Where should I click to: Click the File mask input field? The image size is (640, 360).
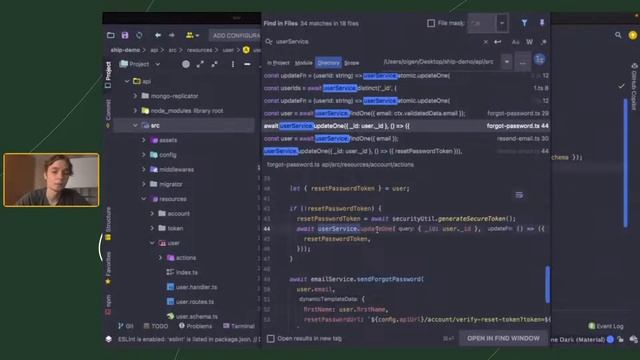[x=482, y=23]
